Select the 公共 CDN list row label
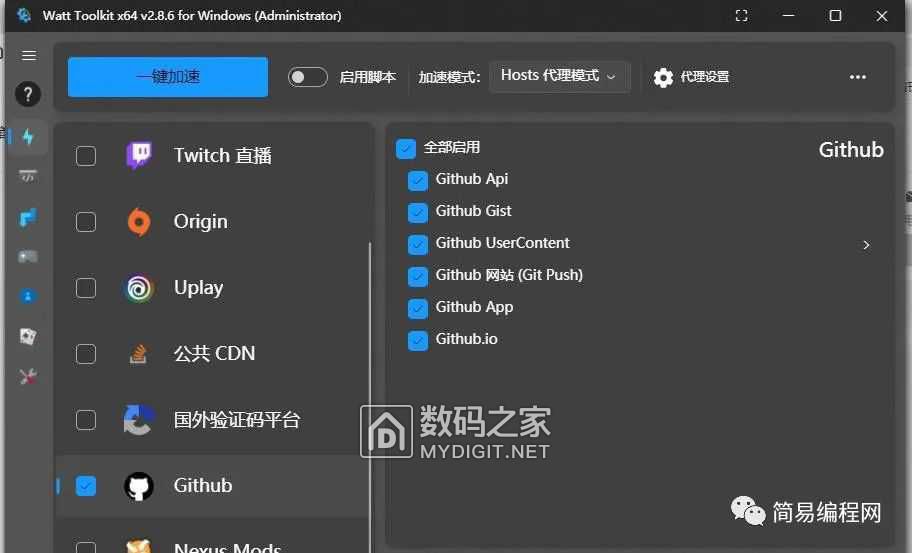Screen dimensions: 912x553 [x=215, y=354]
